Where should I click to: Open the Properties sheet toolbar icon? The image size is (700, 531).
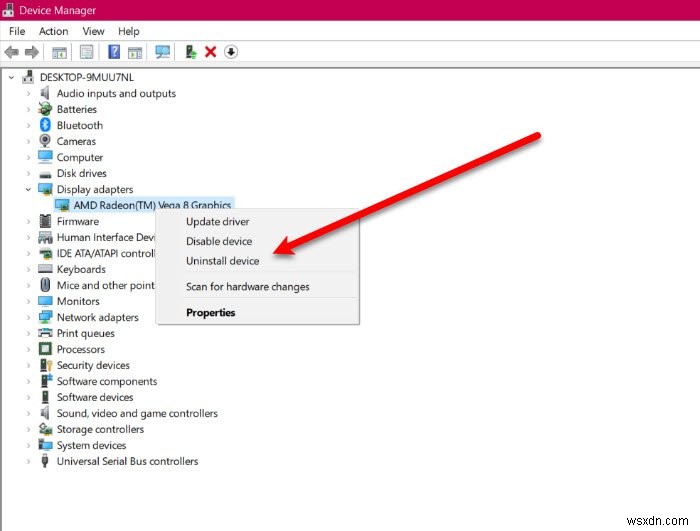87,52
